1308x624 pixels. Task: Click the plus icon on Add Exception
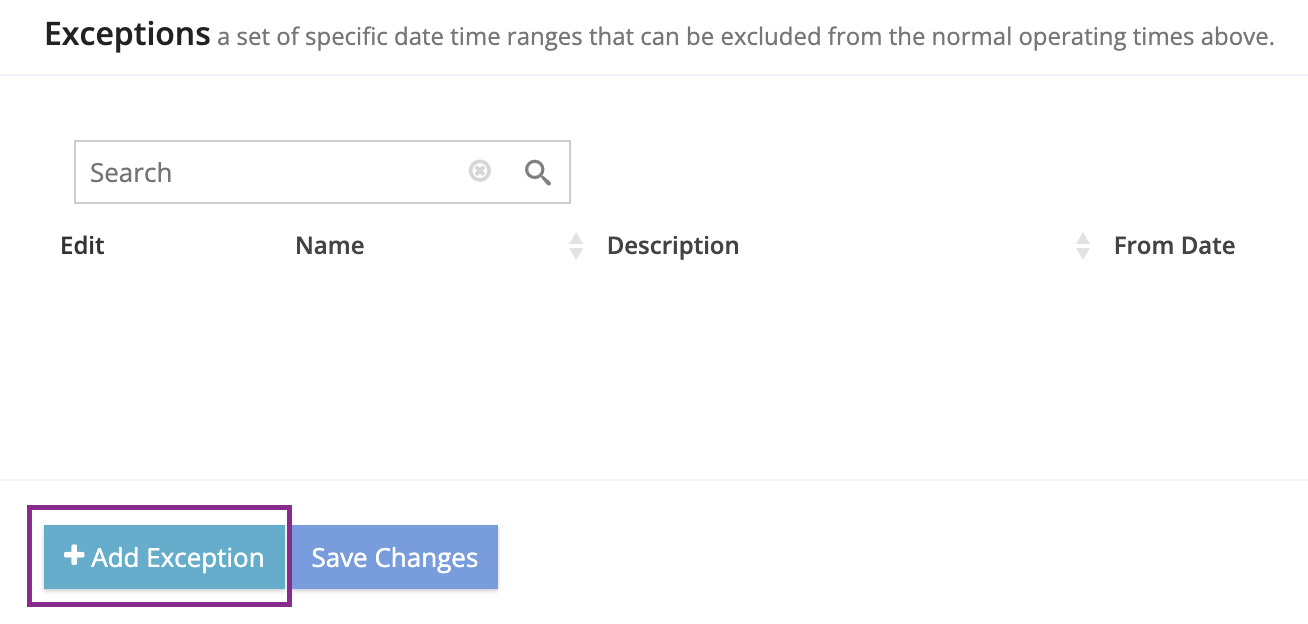pyautogui.click(x=74, y=556)
